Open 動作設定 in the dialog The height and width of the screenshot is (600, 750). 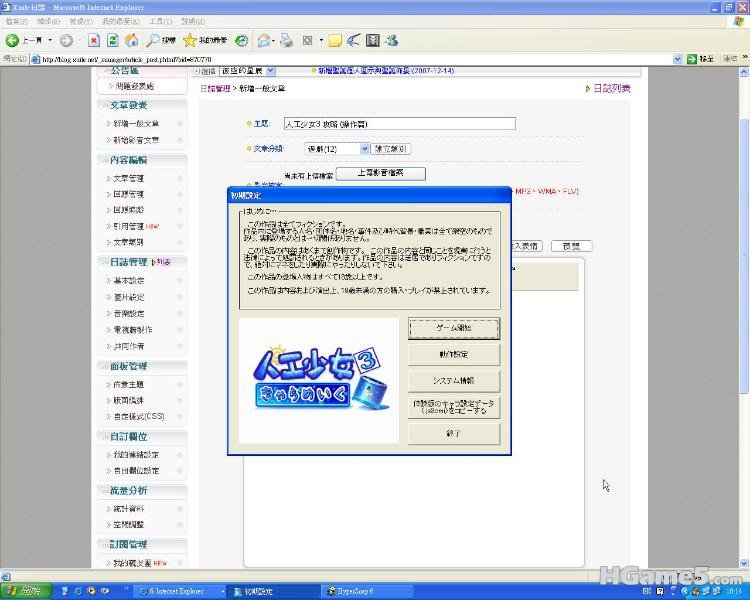click(x=454, y=355)
